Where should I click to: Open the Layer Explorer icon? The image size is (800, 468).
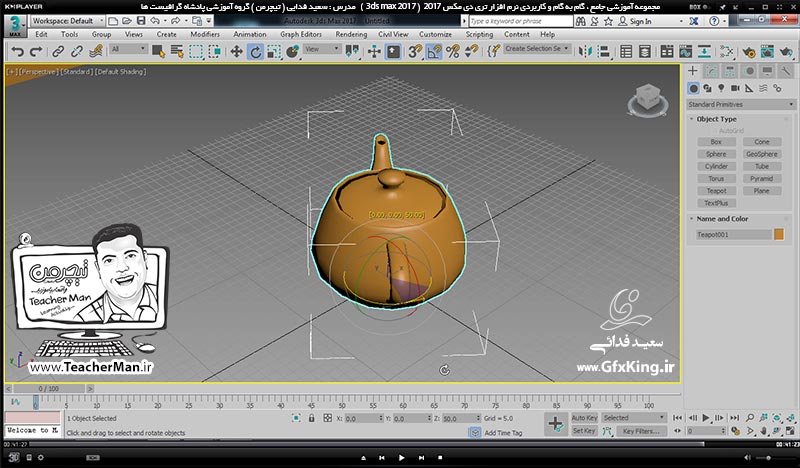[645, 52]
